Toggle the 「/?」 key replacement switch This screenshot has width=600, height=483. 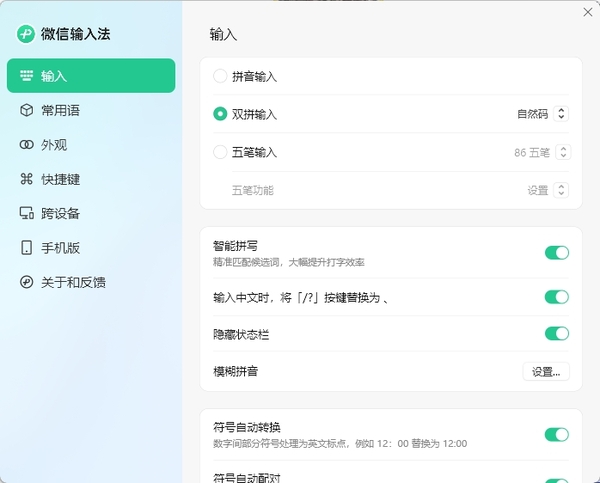(556, 297)
